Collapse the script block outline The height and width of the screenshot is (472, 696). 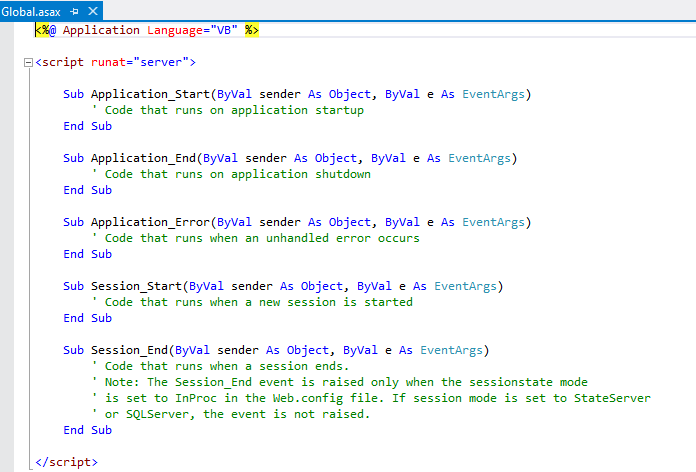(28, 63)
